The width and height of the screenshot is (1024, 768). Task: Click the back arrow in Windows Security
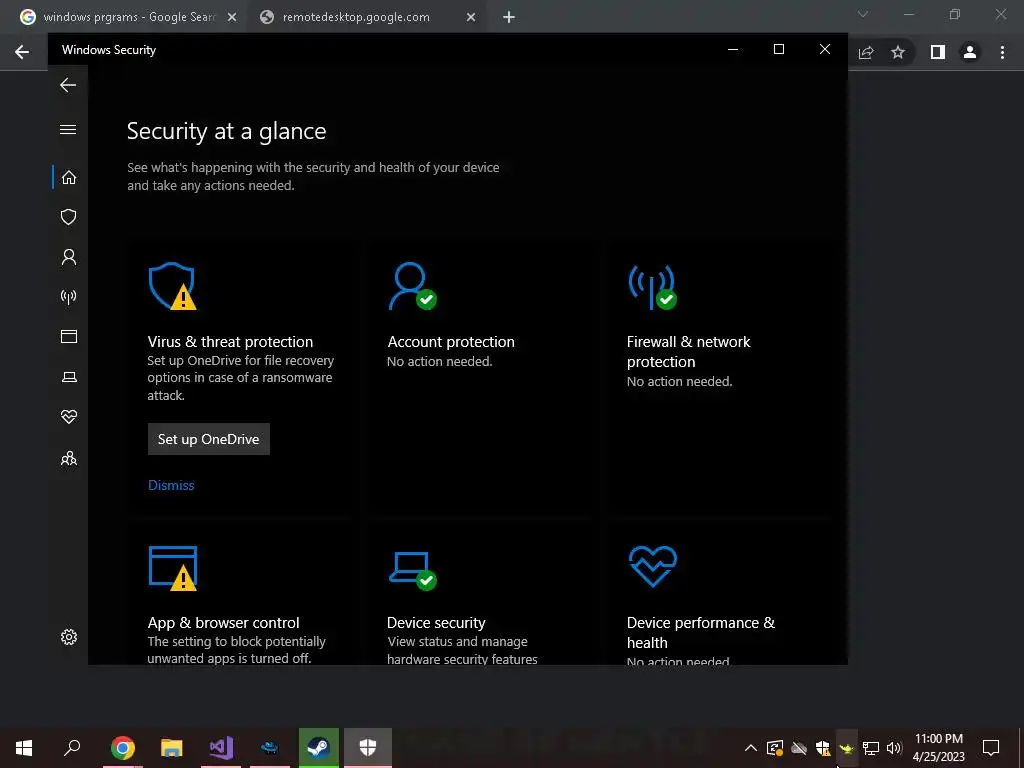coord(68,85)
